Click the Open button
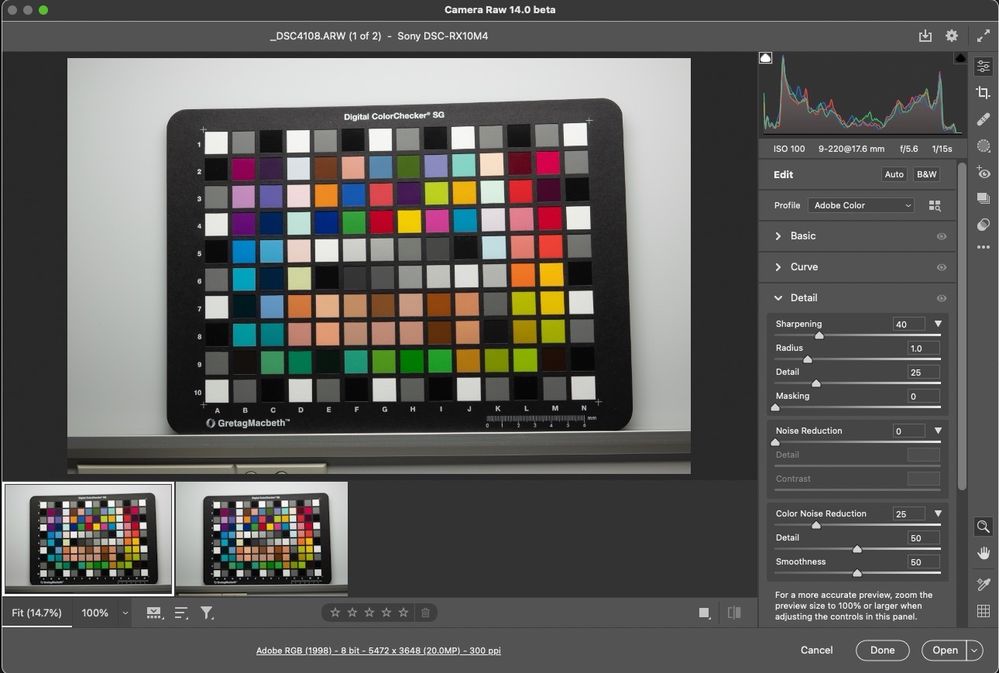 944,650
